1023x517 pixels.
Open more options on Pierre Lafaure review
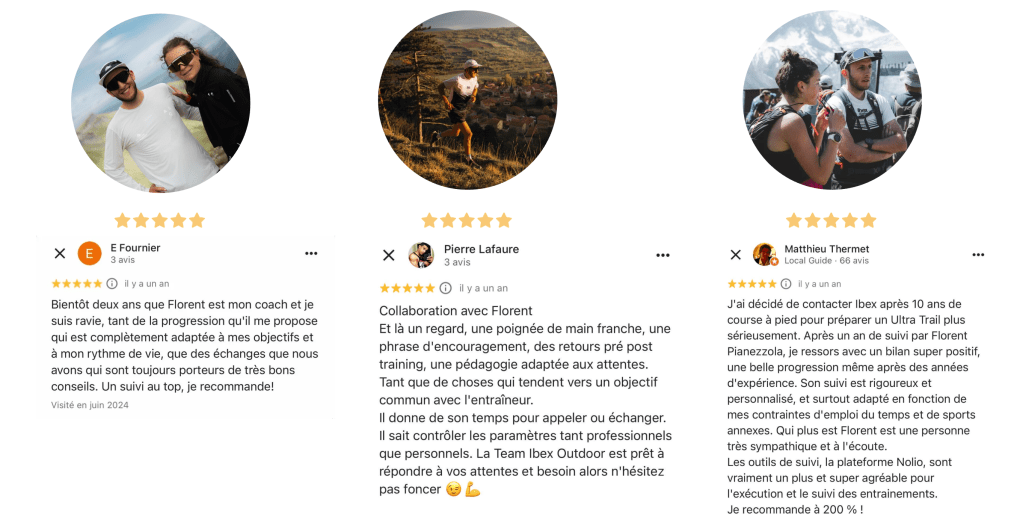coord(663,255)
